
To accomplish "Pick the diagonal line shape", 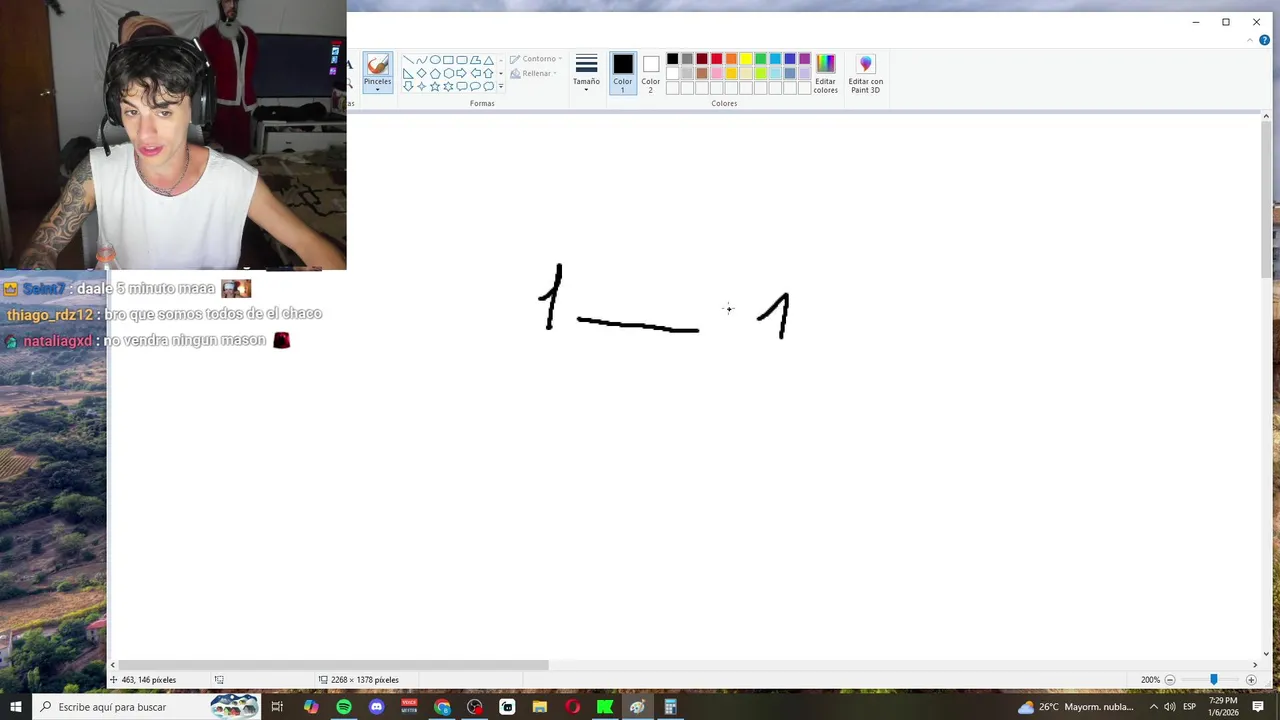I will click(408, 60).
